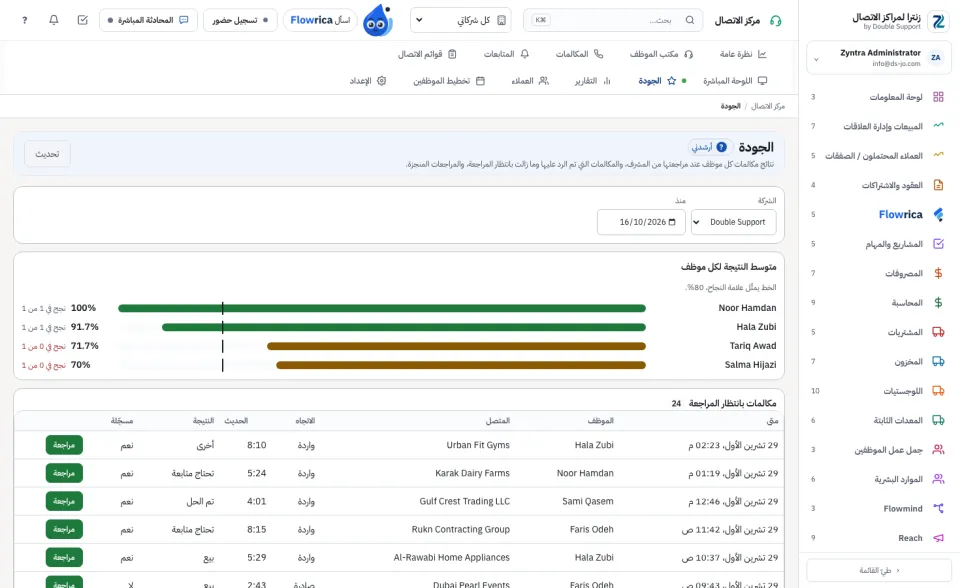Click the المتصل column header
Viewport: 960px width, 588px height.
(x=498, y=421)
